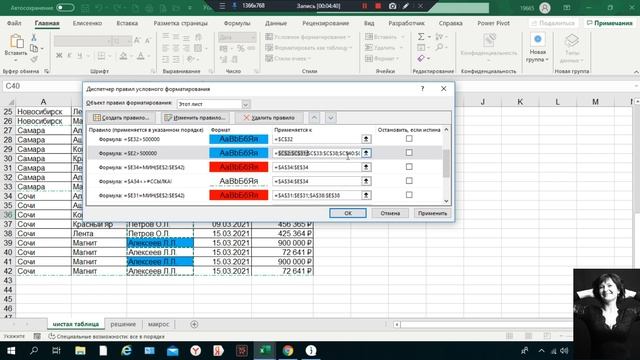Open the Clipboard group dialog launcher

click(47, 71)
